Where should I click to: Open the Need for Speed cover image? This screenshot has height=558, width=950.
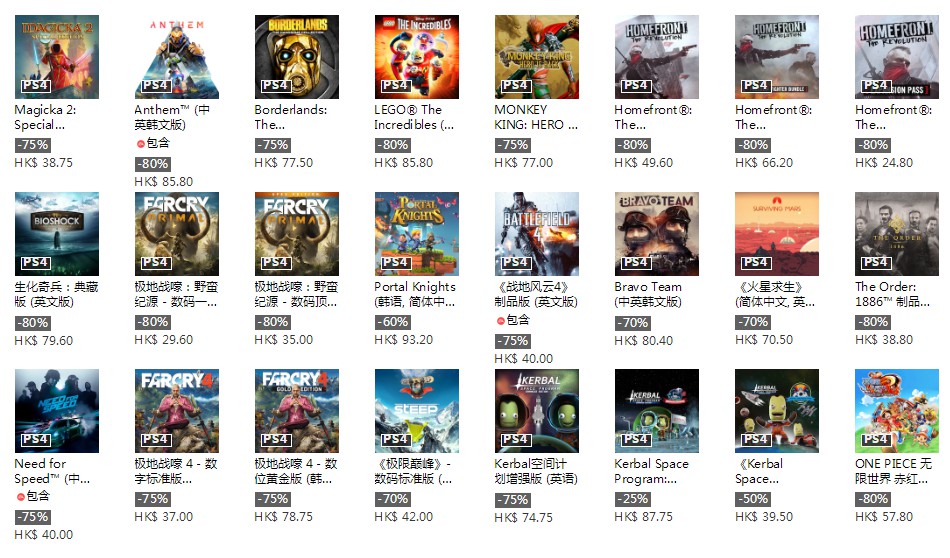(x=56, y=411)
